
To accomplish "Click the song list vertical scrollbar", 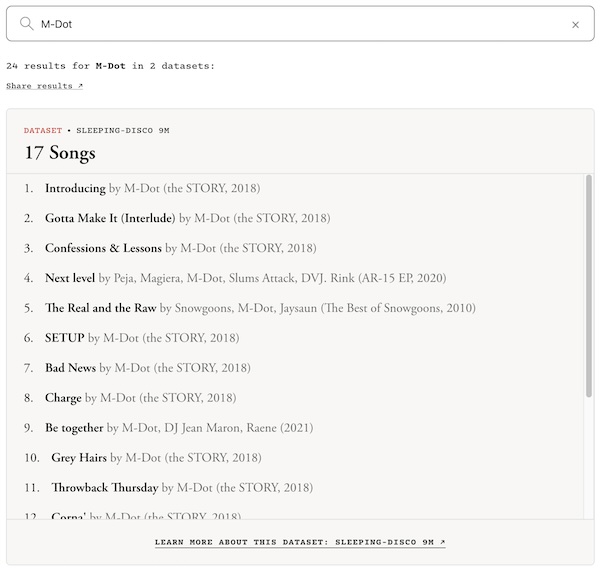I will pyautogui.click(x=589, y=286).
